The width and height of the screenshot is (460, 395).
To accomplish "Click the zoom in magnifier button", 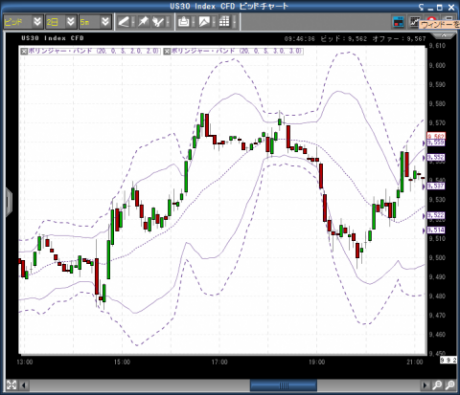I will click(437, 385).
